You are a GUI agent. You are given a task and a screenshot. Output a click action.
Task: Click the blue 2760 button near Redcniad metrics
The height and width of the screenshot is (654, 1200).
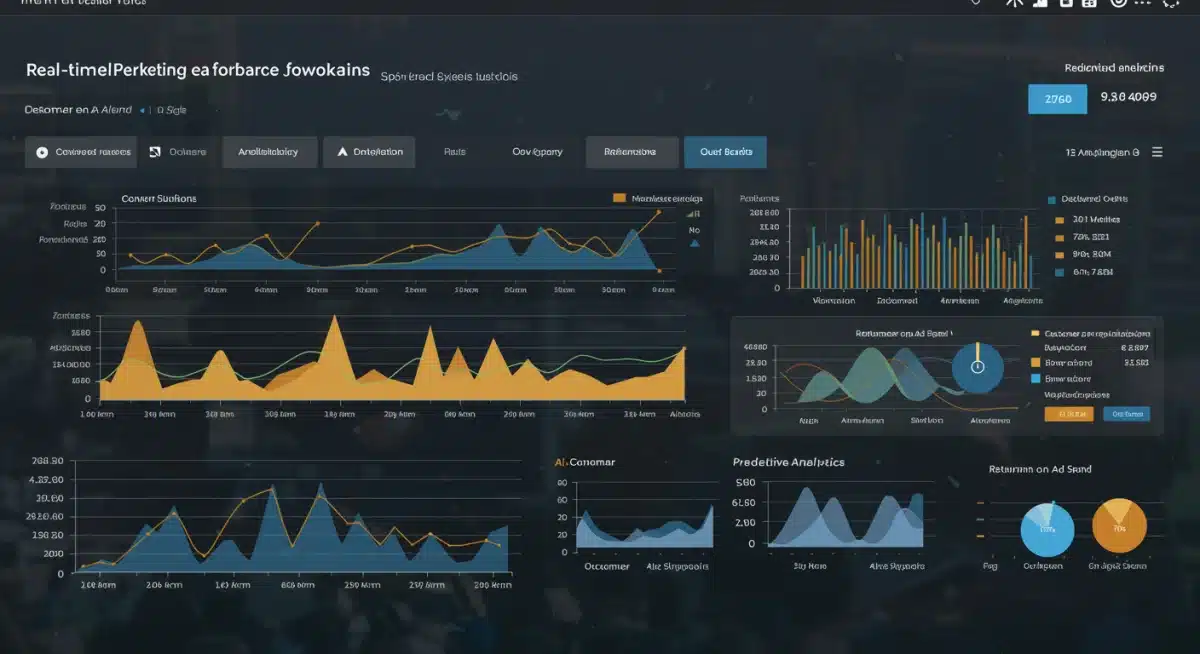[1057, 99]
